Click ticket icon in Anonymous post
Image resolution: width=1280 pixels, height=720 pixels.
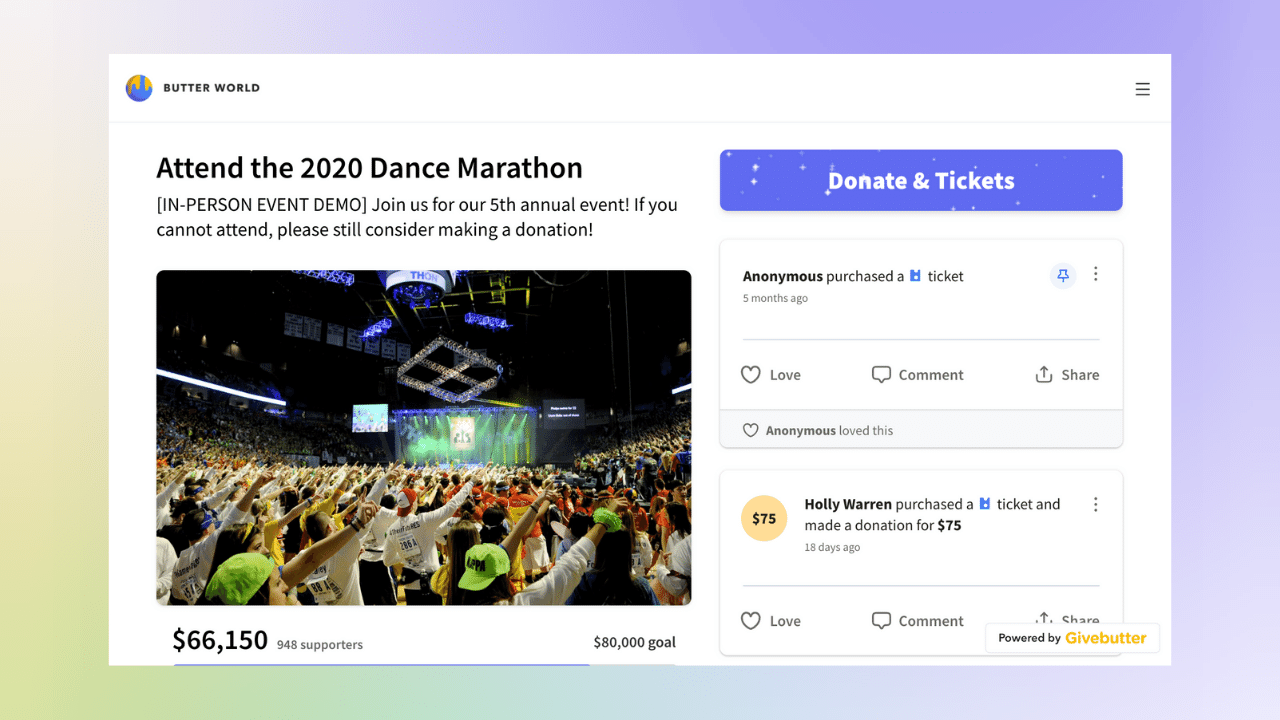[915, 276]
